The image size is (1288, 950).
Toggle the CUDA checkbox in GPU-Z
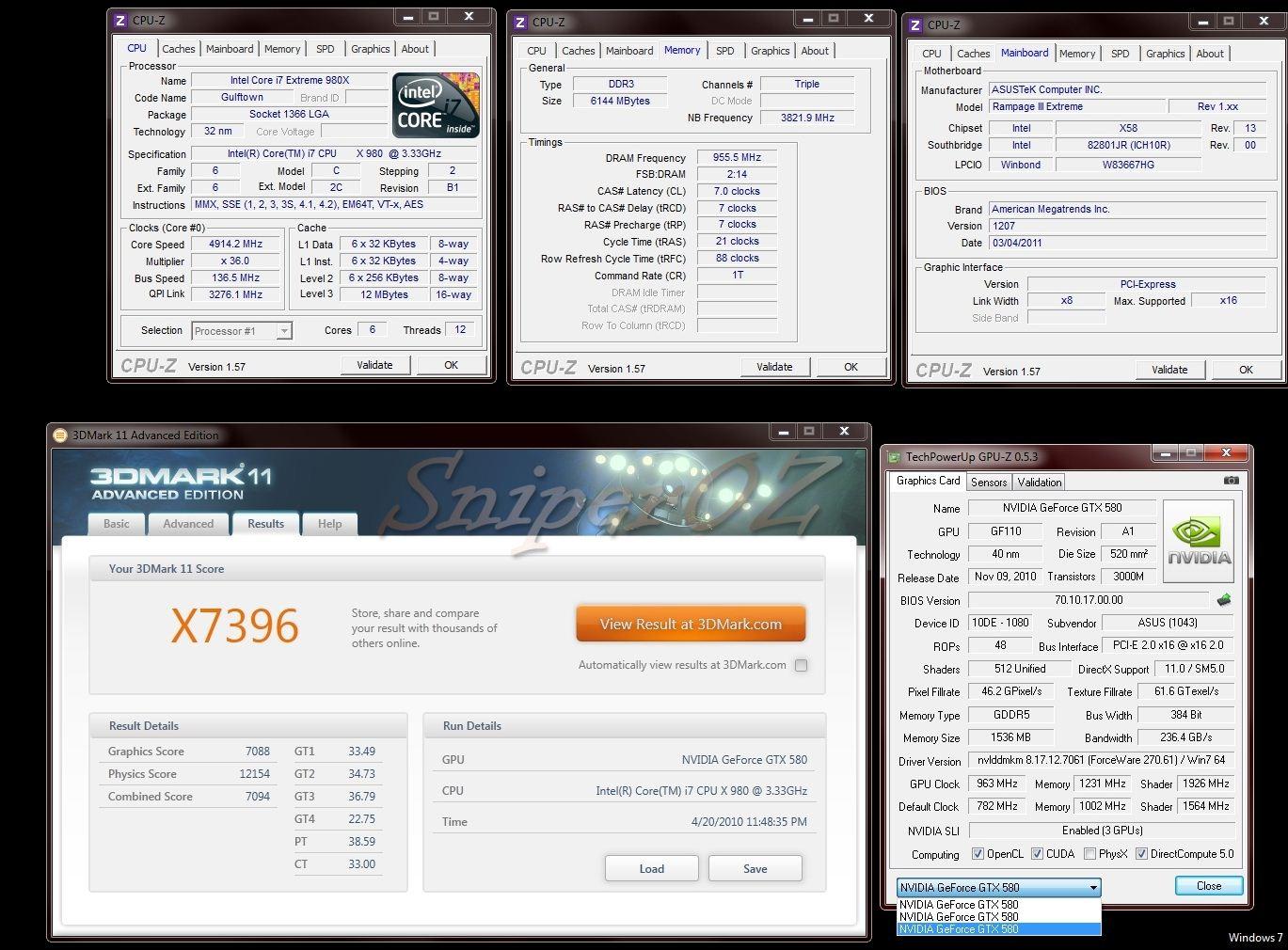pyautogui.click(x=1037, y=854)
